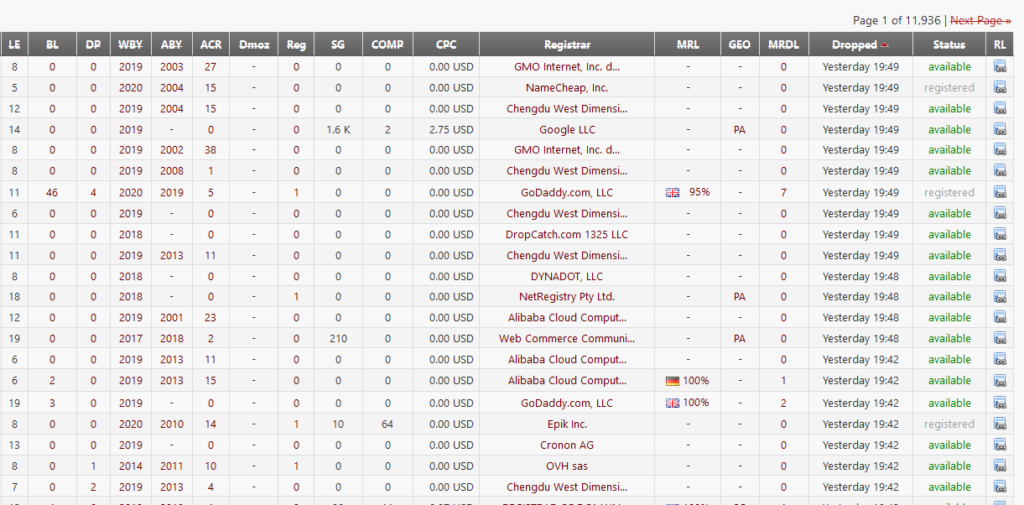Click the BL column header
The image size is (1024, 505).
click(x=51, y=44)
